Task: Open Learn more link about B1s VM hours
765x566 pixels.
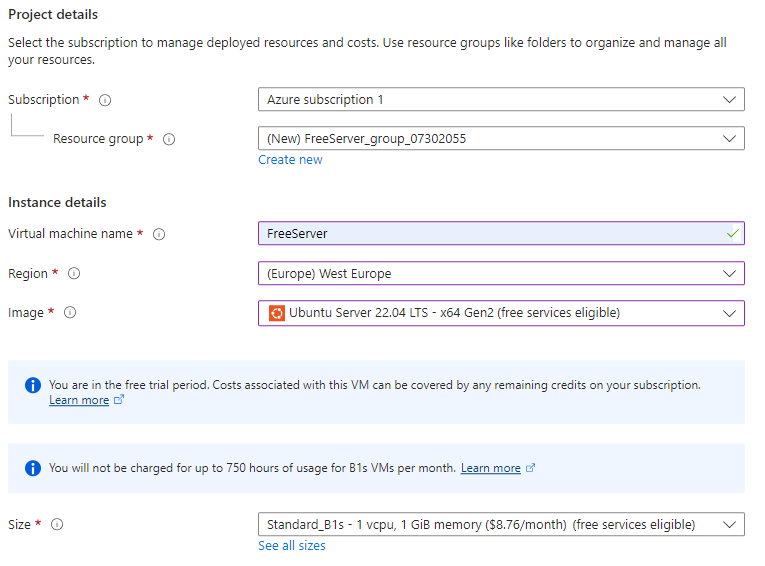Action: coord(491,468)
